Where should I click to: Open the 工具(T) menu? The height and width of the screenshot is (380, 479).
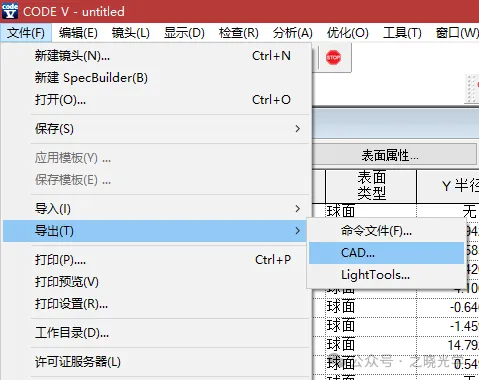tap(402, 33)
